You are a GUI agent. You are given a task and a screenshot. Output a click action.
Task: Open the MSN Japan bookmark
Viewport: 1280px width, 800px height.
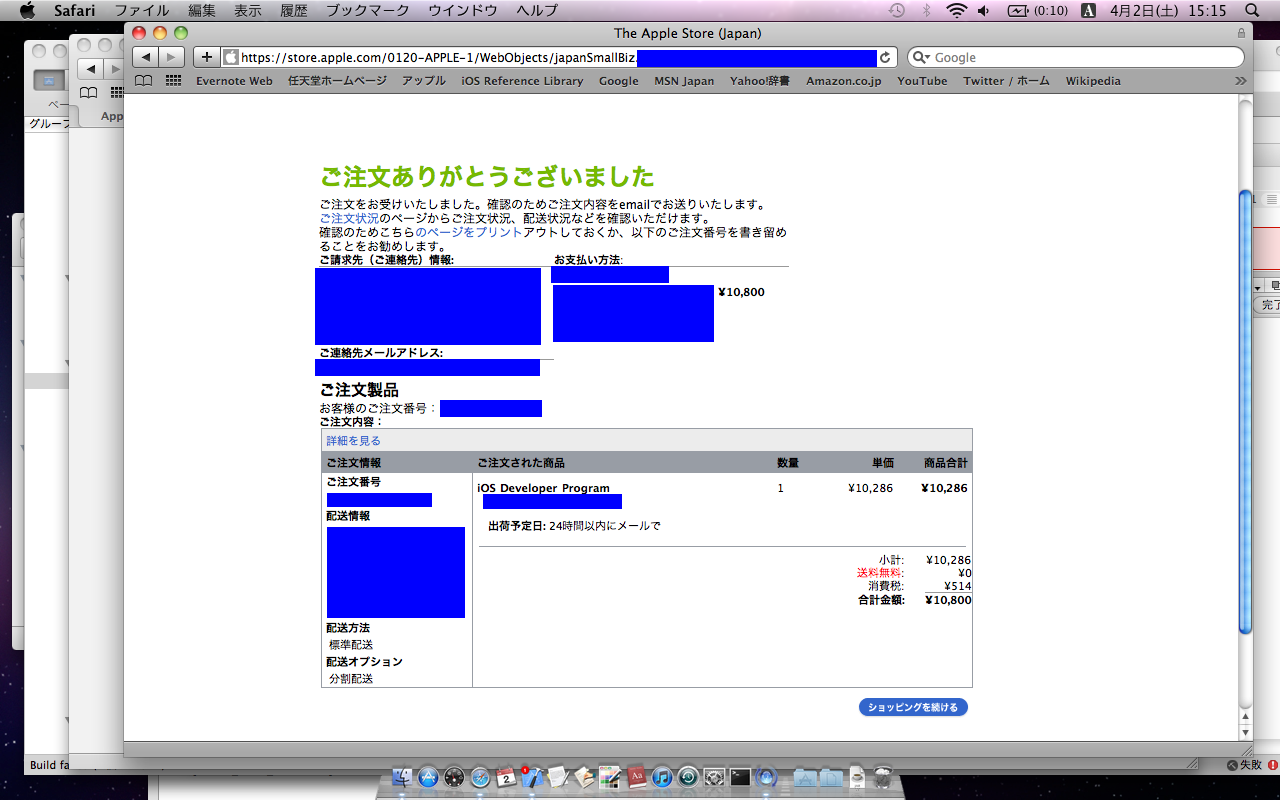click(x=684, y=81)
